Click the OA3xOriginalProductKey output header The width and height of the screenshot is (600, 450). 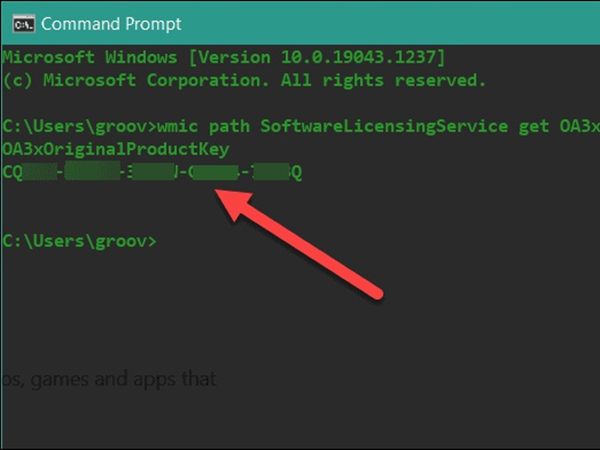pyautogui.click(x=116, y=149)
